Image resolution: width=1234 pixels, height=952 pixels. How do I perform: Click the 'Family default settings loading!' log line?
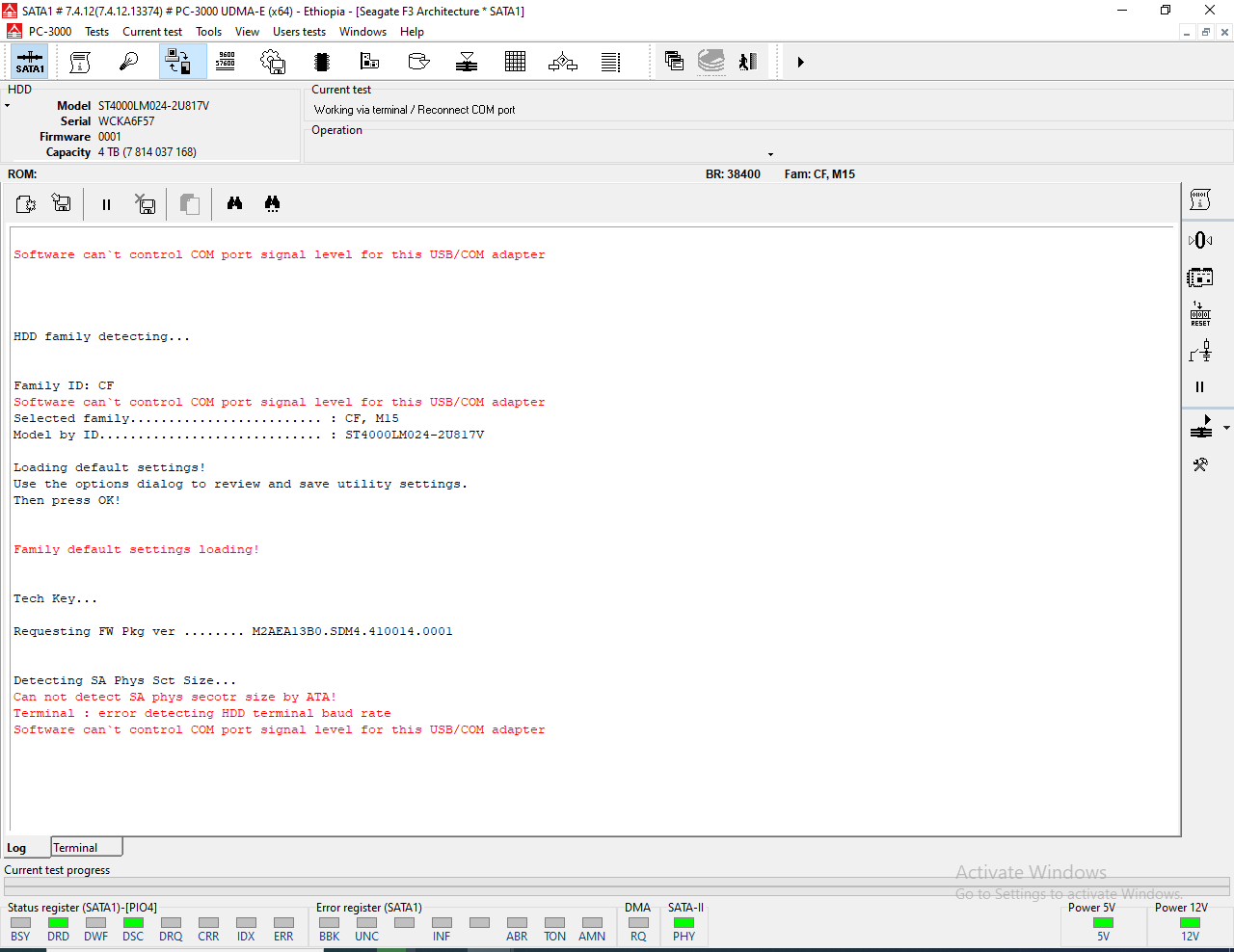click(x=136, y=549)
